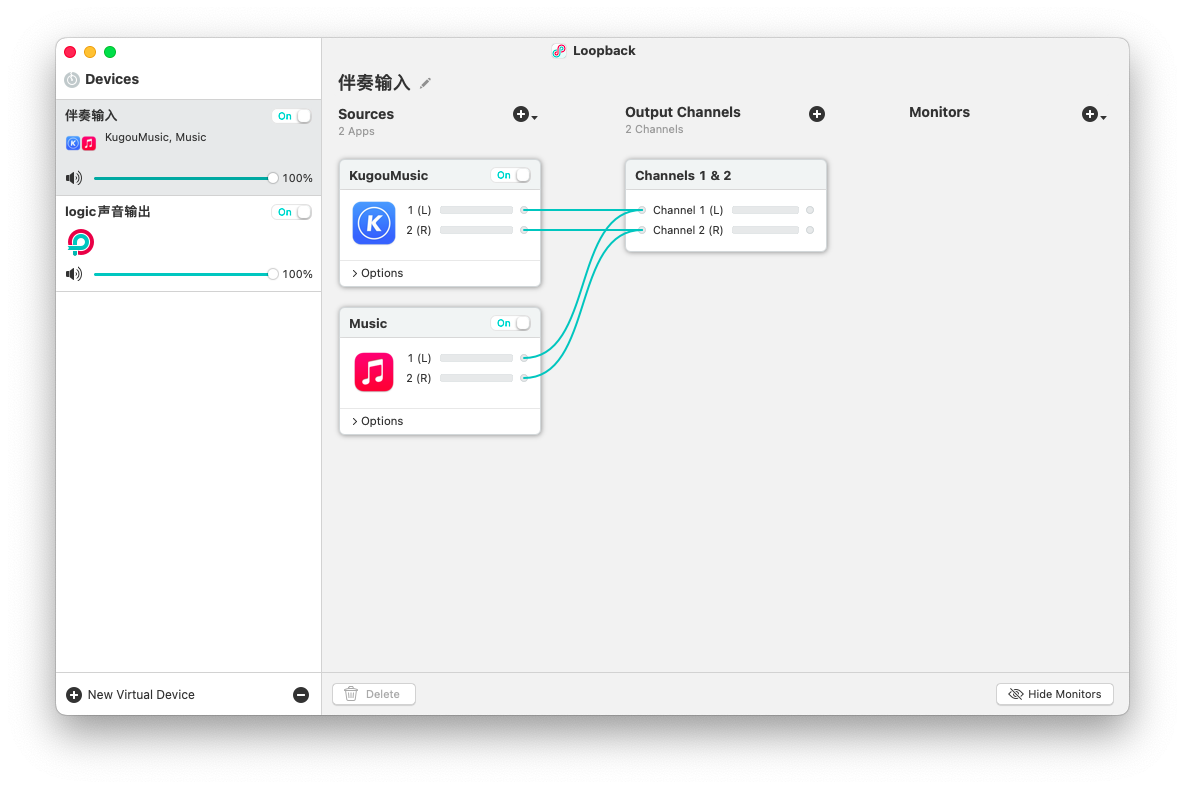The width and height of the screenshot is (1185, 789).
Task: Select the KugouMusic source card title
Action: [388, 175]
